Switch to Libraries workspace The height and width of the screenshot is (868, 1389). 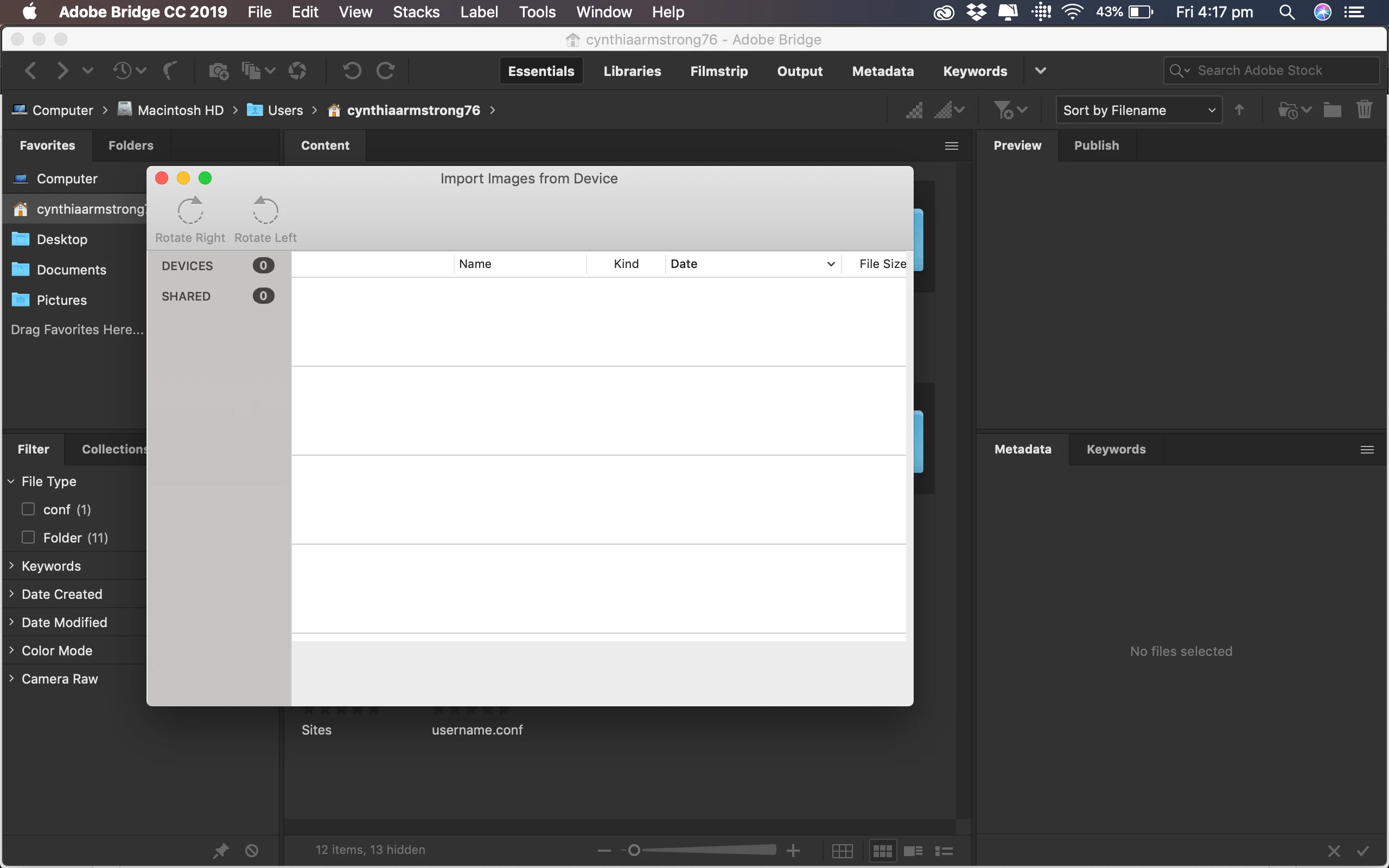(632, 71)
